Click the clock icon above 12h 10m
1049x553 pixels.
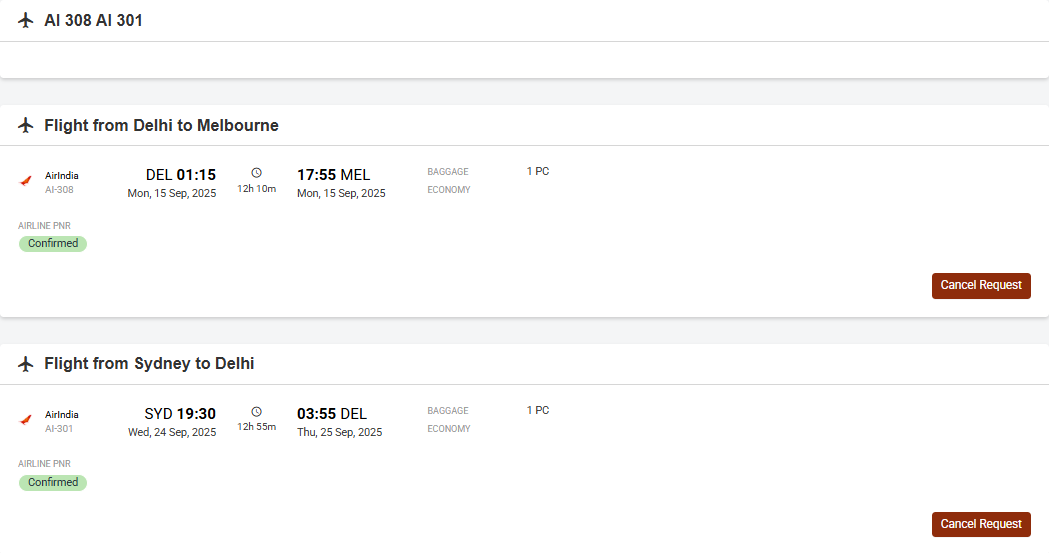pyautogui.click(x=256, y=173)
